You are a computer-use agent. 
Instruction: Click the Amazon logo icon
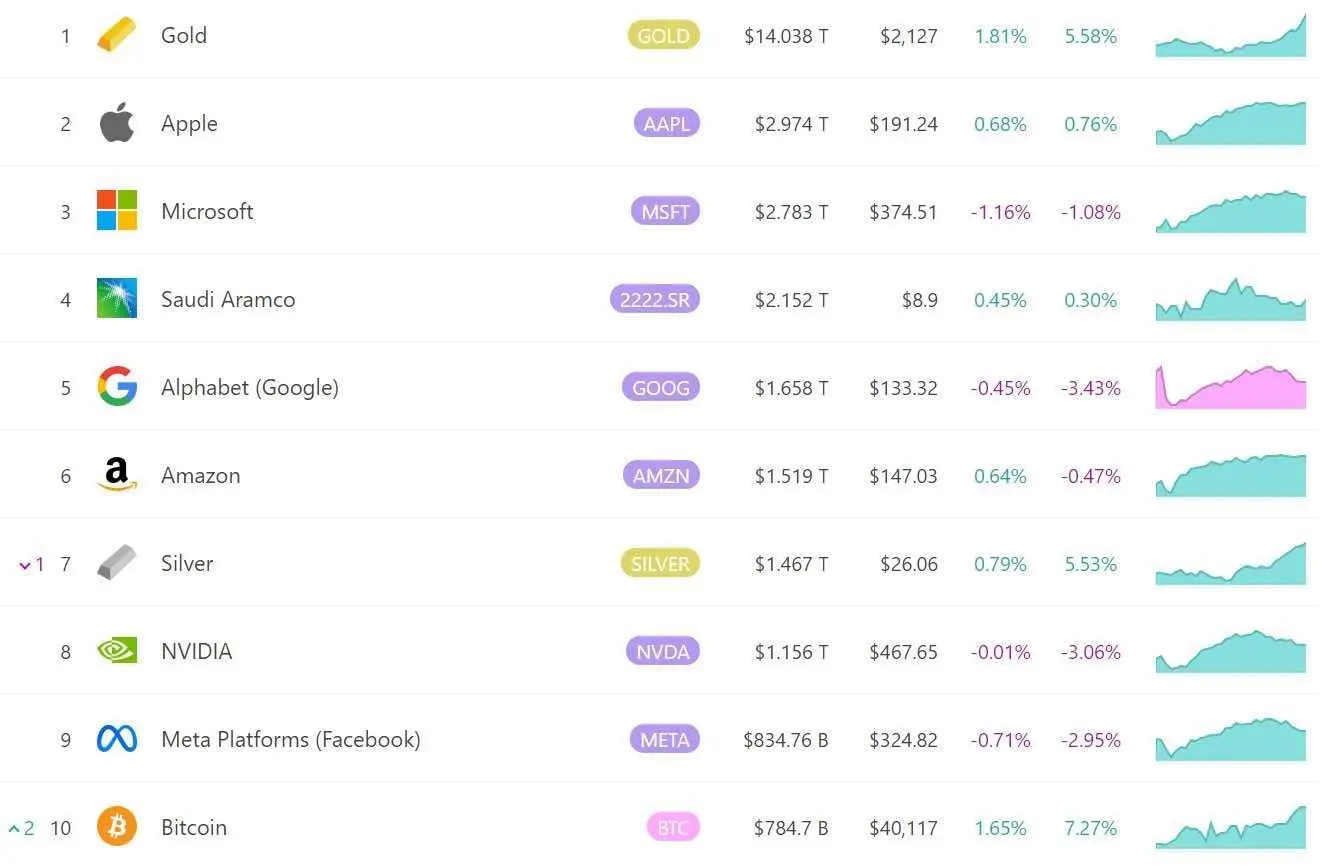[x=116, y=475]
